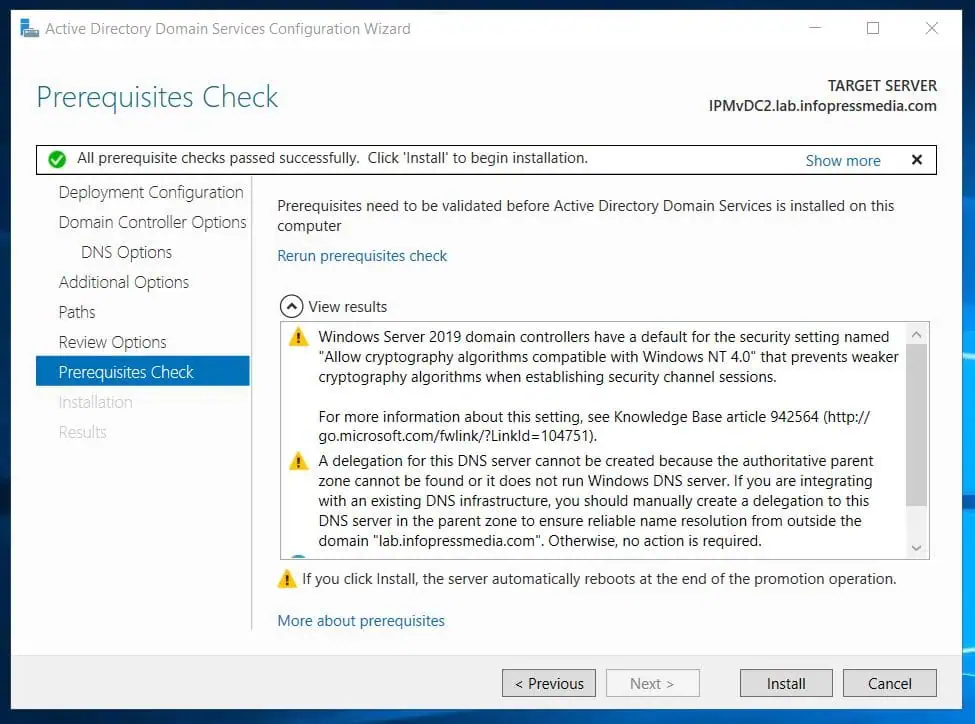Select the Prerequisites Check page
The width and height of the screenshot is (975, 724).
(x=142, y=371)
